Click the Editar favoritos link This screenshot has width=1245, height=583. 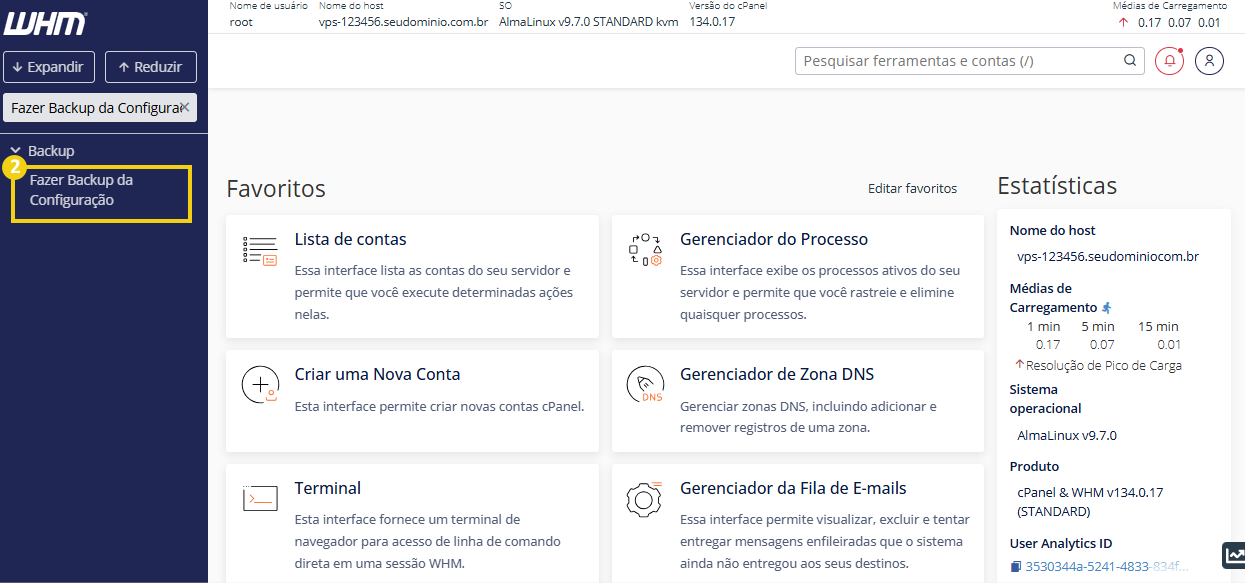tap(912, 188)
